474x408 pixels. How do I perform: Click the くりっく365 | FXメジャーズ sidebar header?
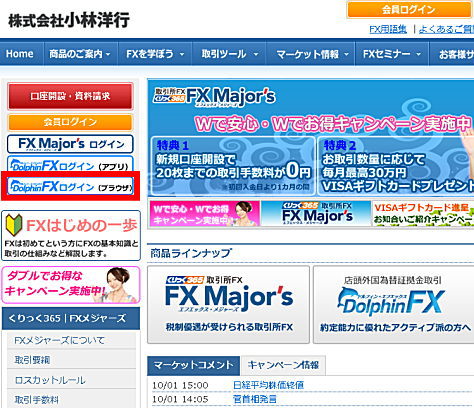click(x=71, y=318)
